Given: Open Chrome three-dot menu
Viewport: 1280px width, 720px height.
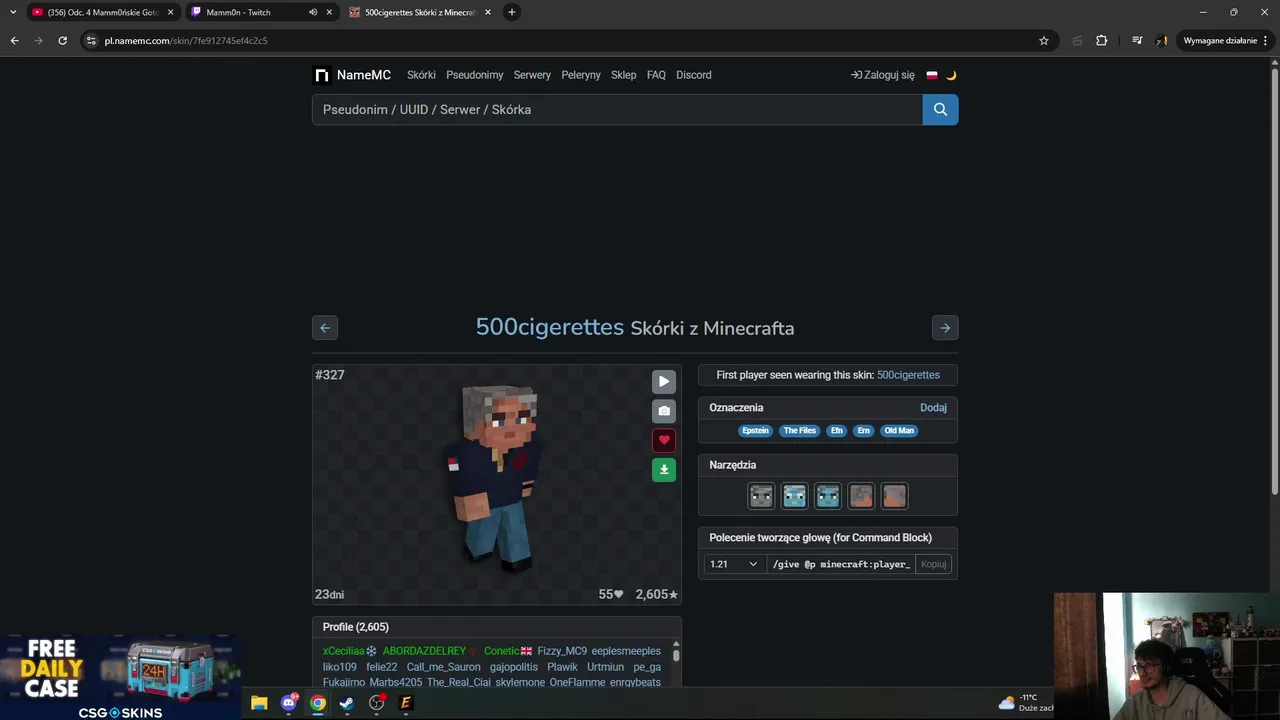Looking at the screenshot, I should pos(1266,41).
